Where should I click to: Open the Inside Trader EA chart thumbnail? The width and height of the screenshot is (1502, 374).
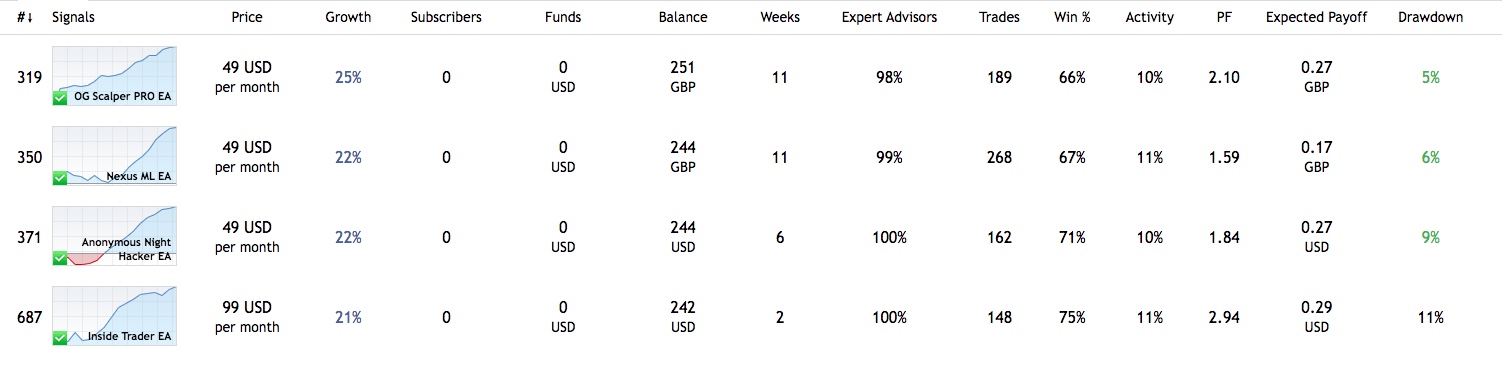pos(114,316)
